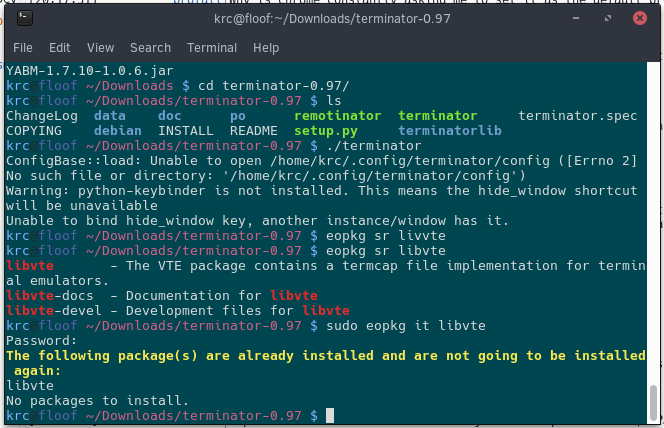The width and height of the screenshot is (664, 428).
Task: Click 'YABM-1.7.10-1.0.6.jar' text
Action: click(90, 71)
